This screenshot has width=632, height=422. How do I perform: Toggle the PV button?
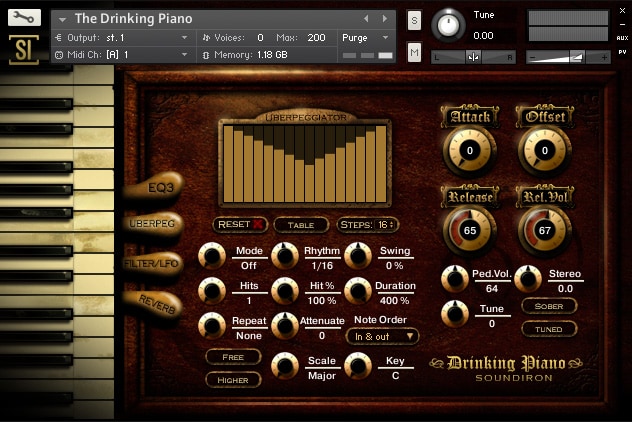click(622, 52)
